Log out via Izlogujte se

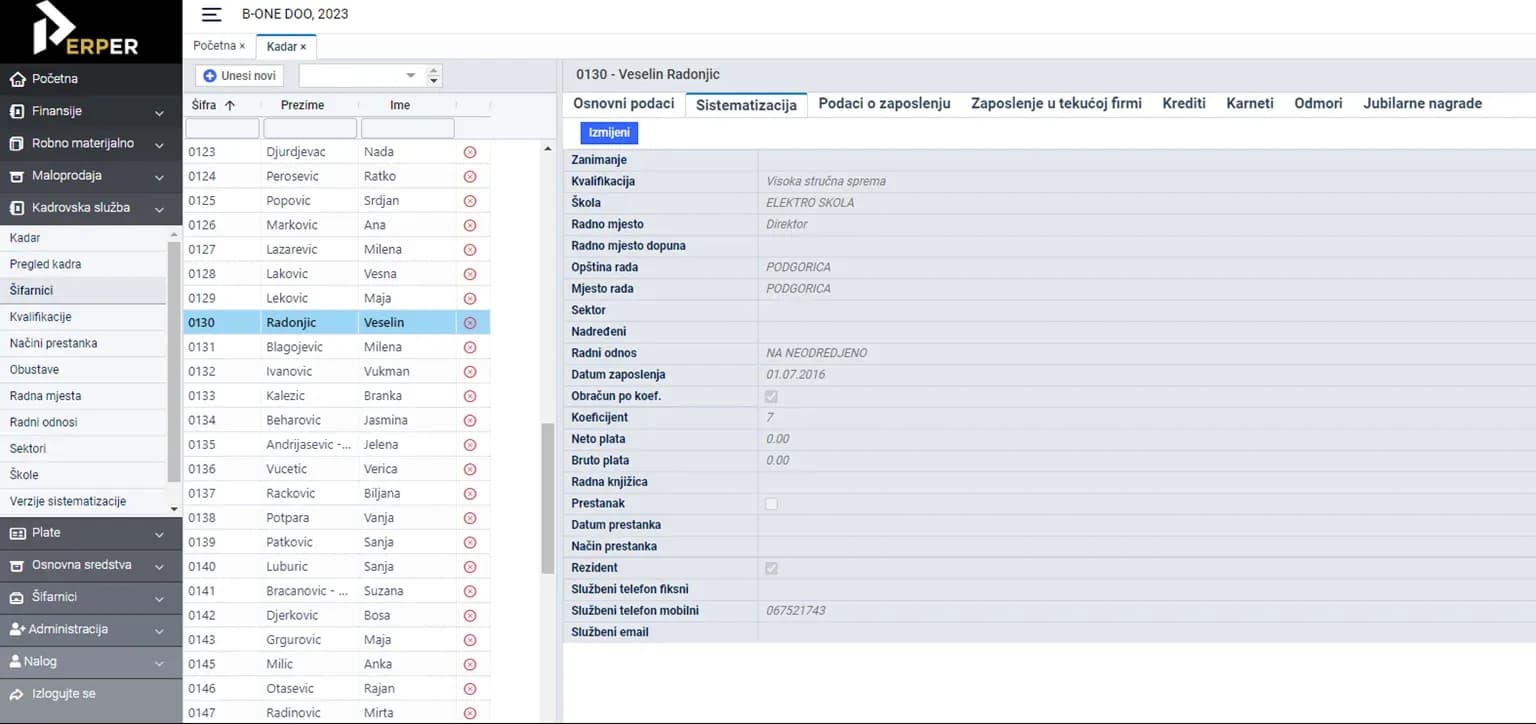(x=91, y=694)
